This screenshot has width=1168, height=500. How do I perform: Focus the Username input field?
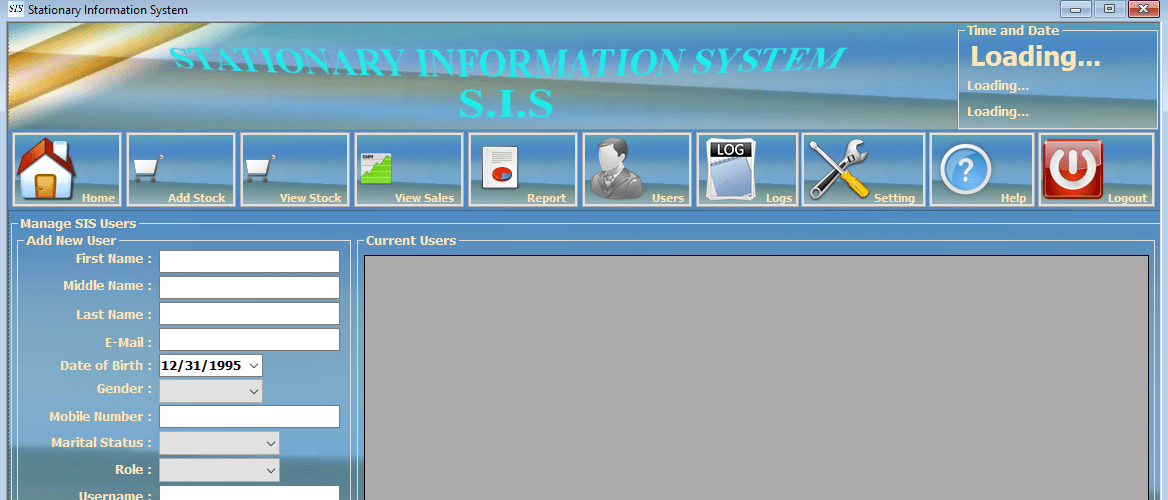click(x=250, y=493)
